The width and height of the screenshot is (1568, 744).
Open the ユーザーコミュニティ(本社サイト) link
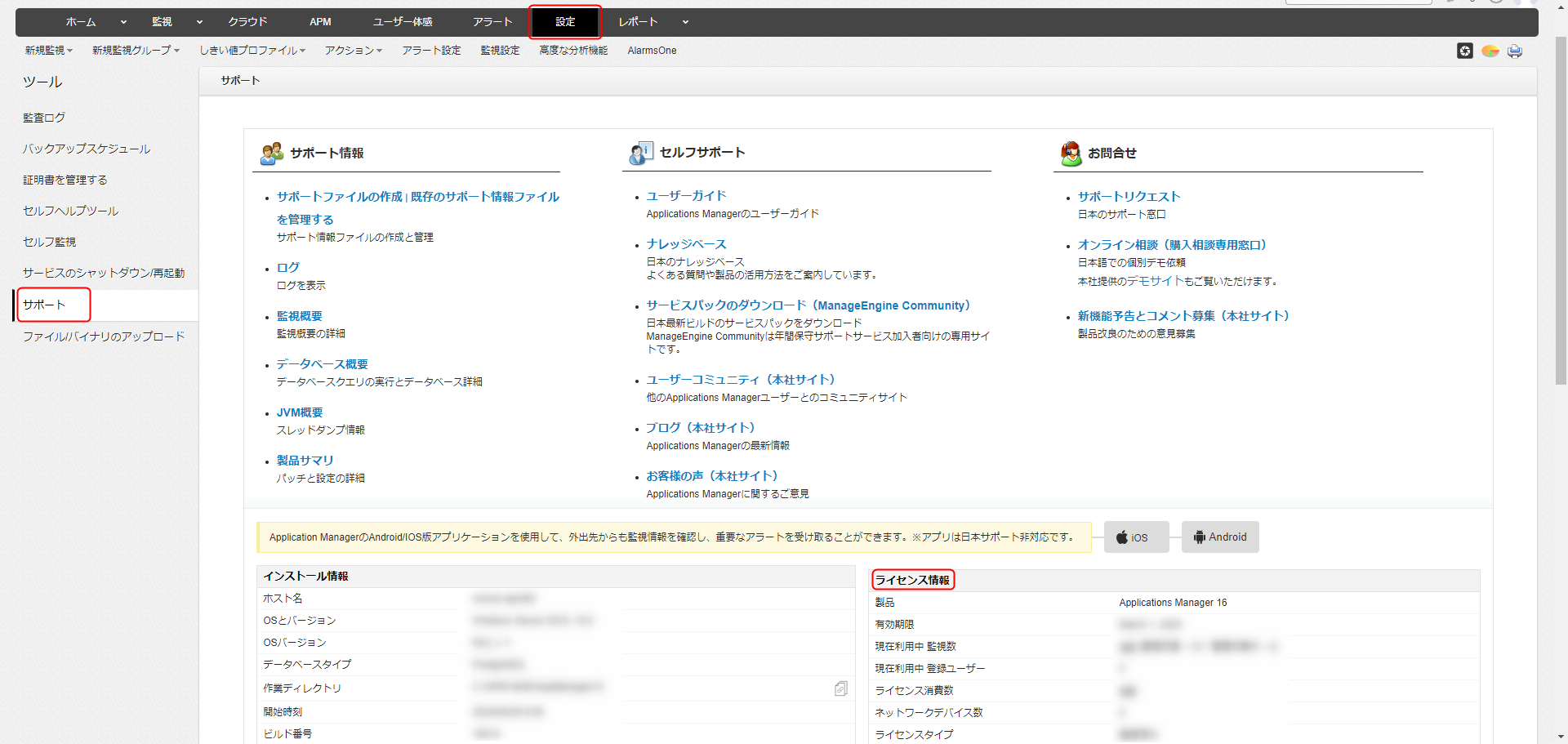742,380
